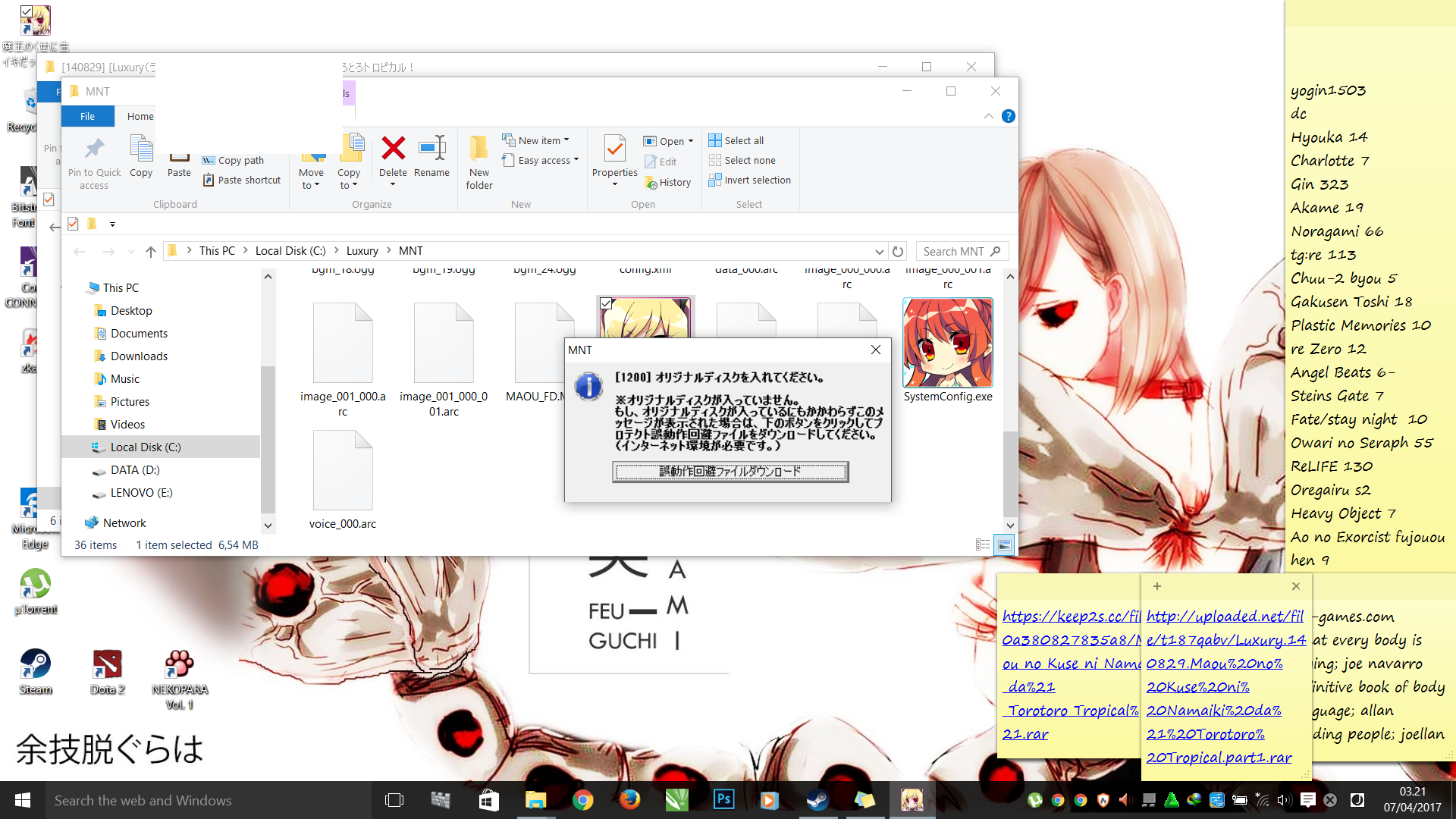Viewport: 1456px width, 819px height.
Task: Click the Edit command in the ribbon
Action: click(x=661, y=162)
